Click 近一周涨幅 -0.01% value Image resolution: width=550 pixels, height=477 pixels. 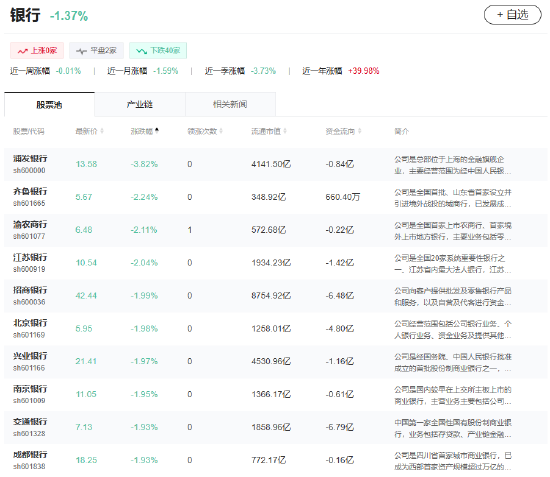pos(68,71)
